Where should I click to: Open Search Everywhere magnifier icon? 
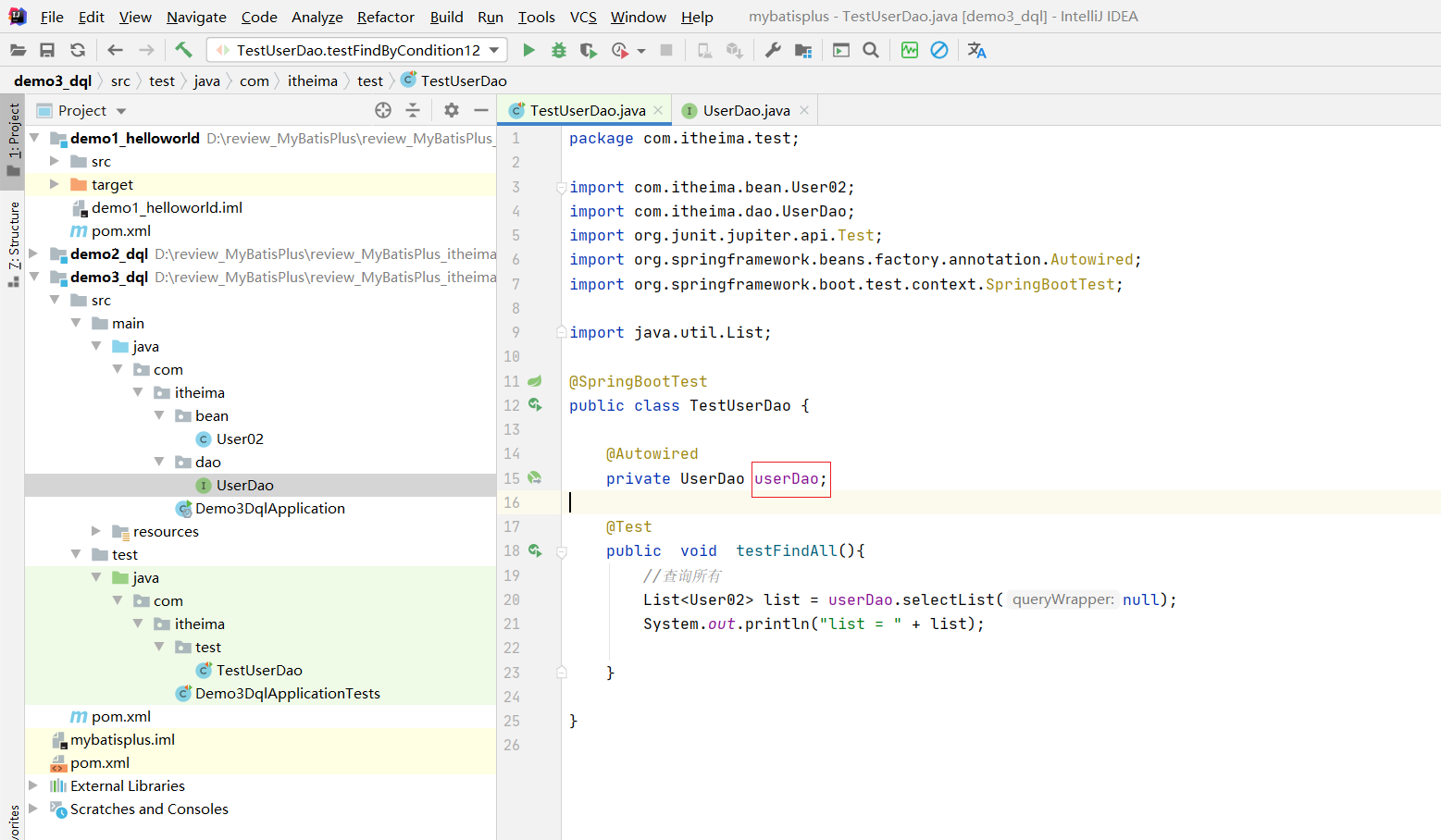tap(870, 50)
